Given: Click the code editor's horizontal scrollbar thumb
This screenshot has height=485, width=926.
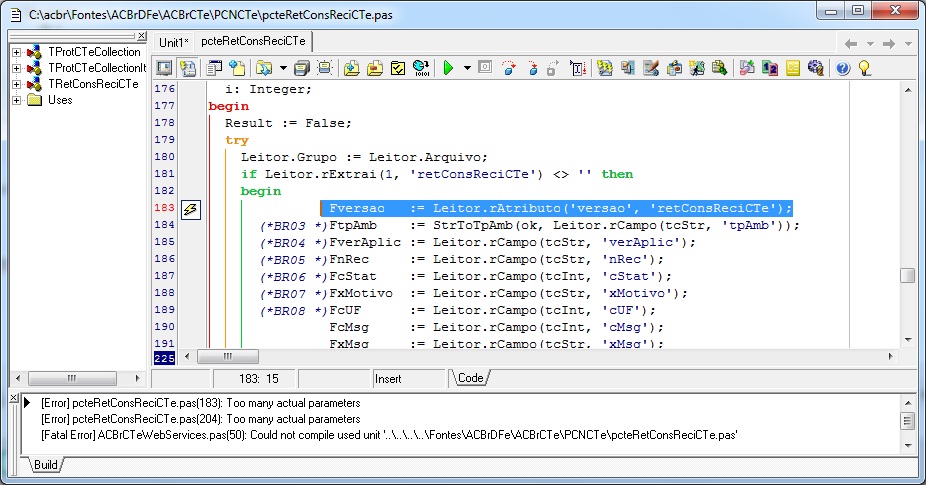Looking at the screenshot, I should click(x=227, y=356).
